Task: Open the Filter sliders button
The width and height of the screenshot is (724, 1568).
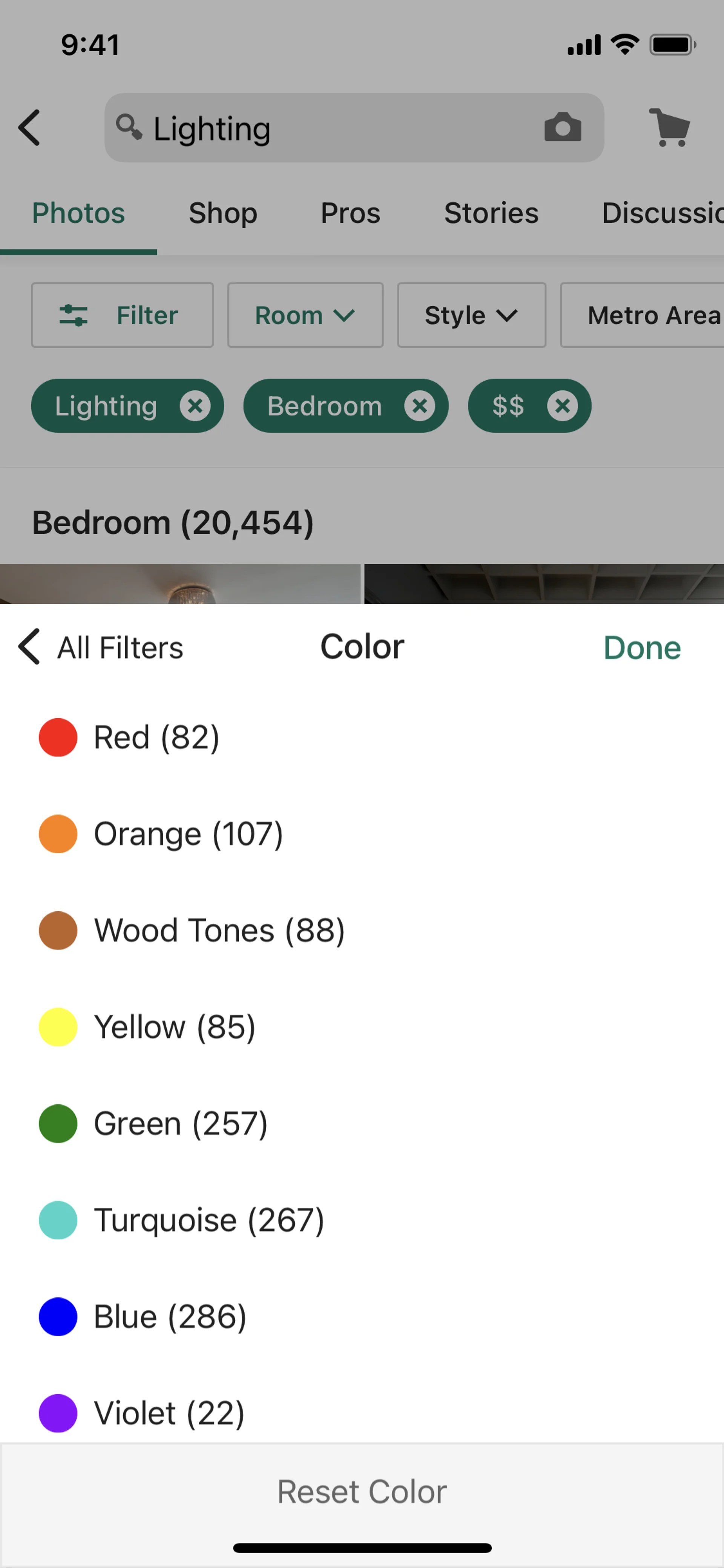Action: 122,315
